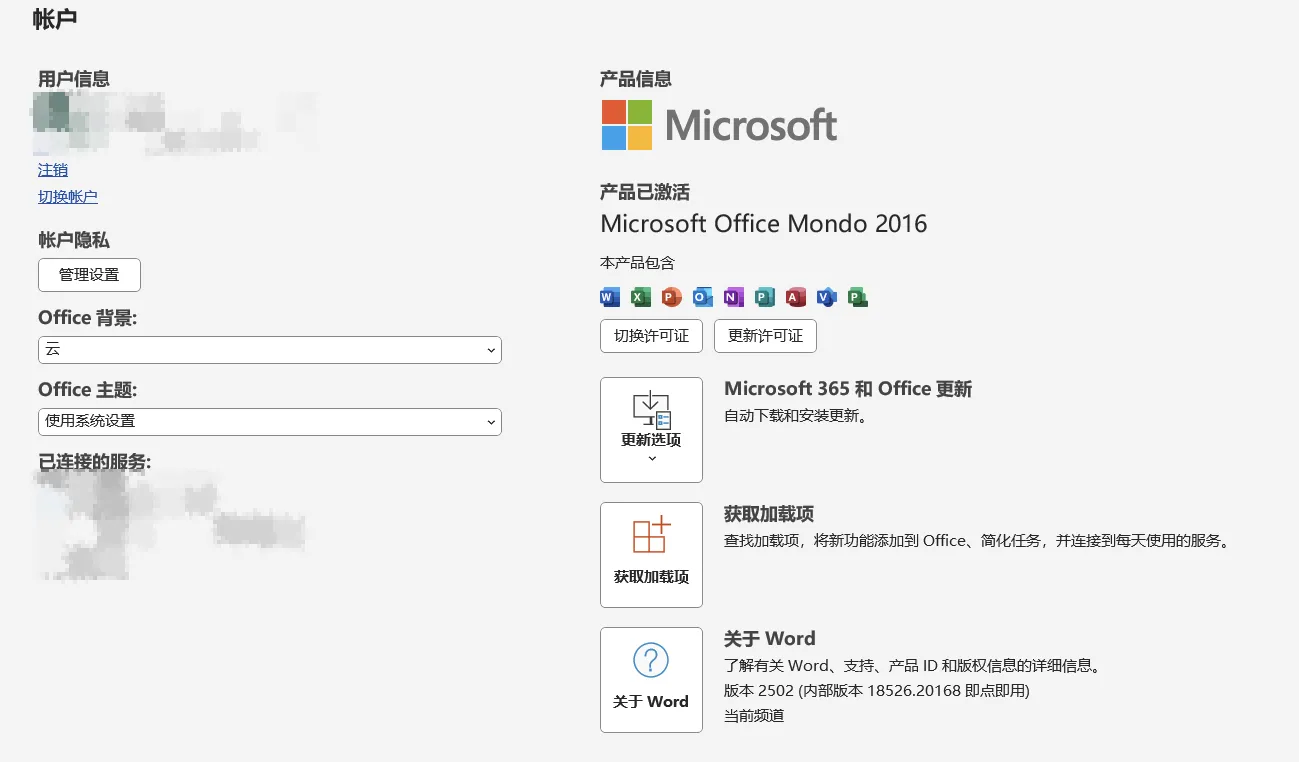The image size is (1299, 762).
Task: Select the Excel app icon
Action: (640, 297)
